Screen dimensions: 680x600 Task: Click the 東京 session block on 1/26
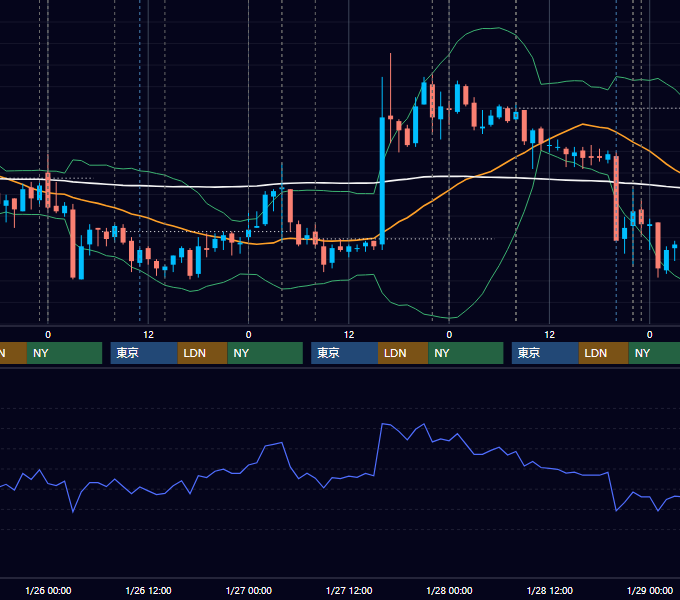coord(144,353)
